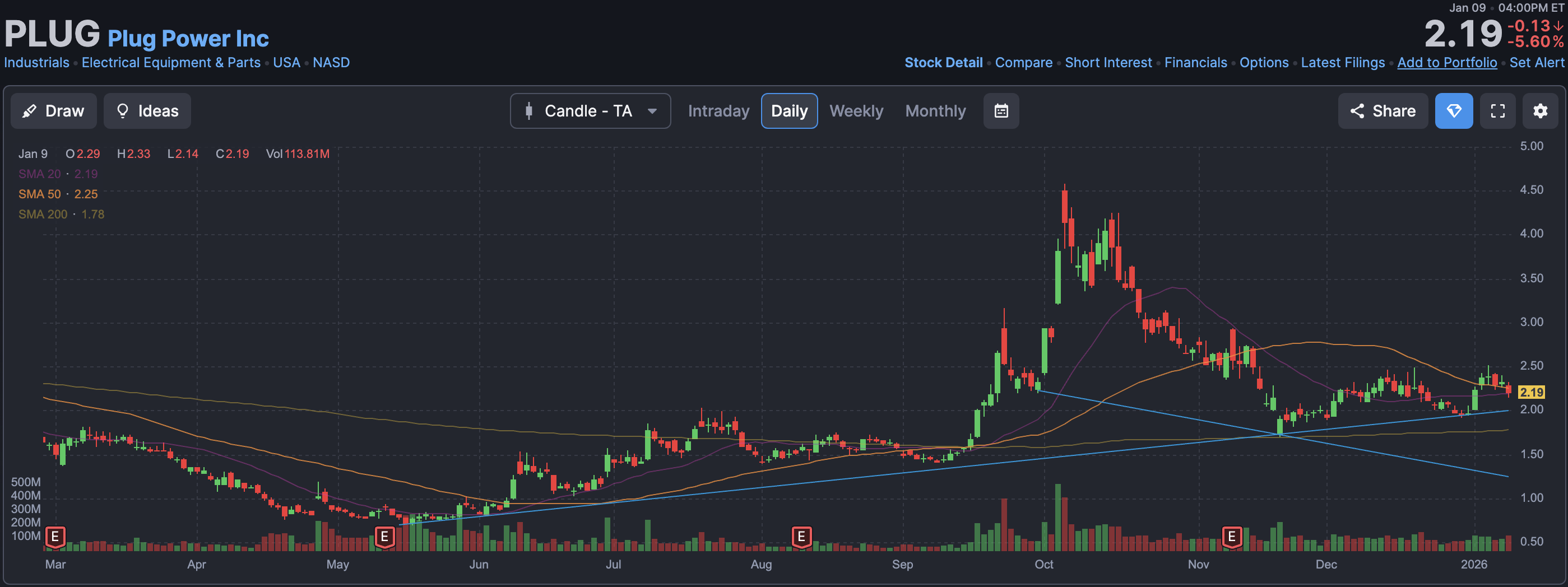Image resolution: width=1568 pixels, height=587 pixels.
Task: Open the NASD exchange link
Action: 331,63
